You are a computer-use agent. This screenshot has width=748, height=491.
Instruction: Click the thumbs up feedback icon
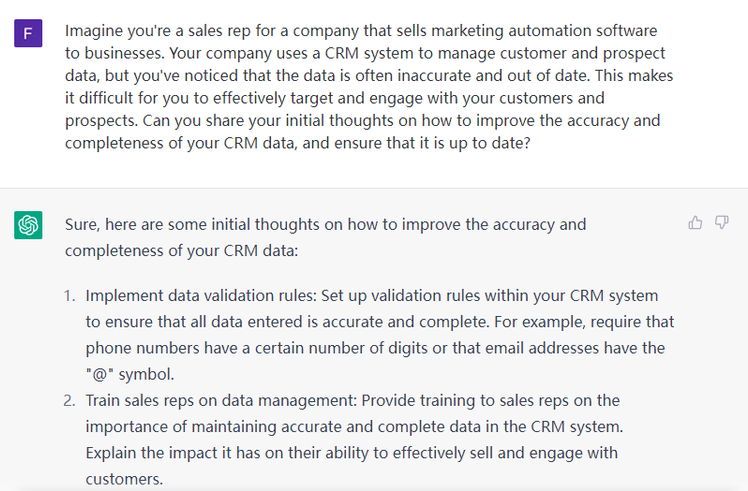click(x=695, y=223)
